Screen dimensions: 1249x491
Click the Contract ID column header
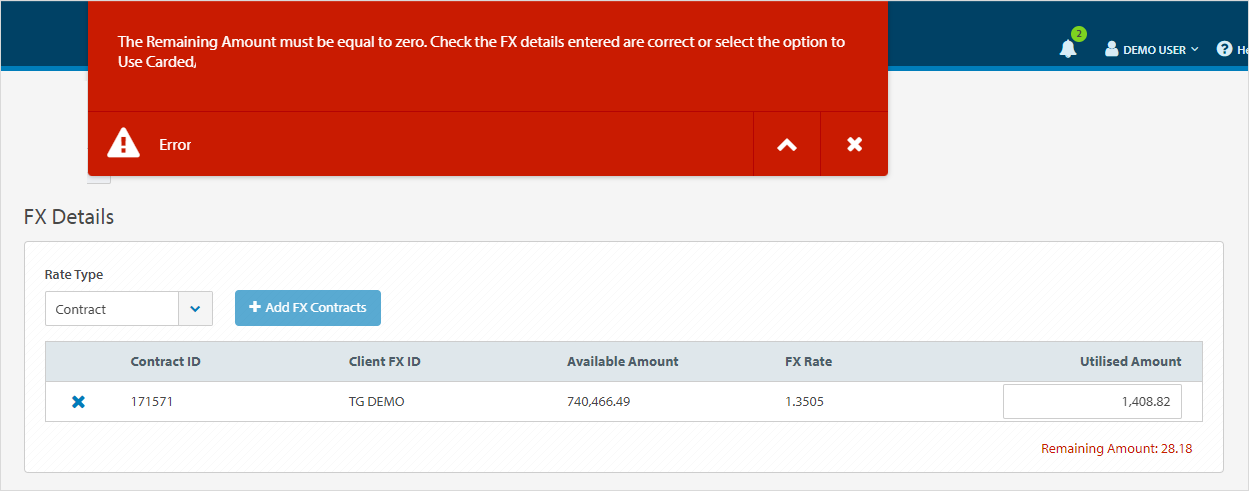pyautogui.click(x=166, y=361)
